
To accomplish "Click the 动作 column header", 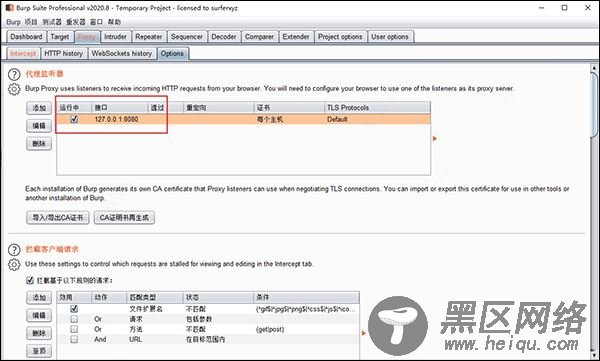I will (x=109, y=297).
